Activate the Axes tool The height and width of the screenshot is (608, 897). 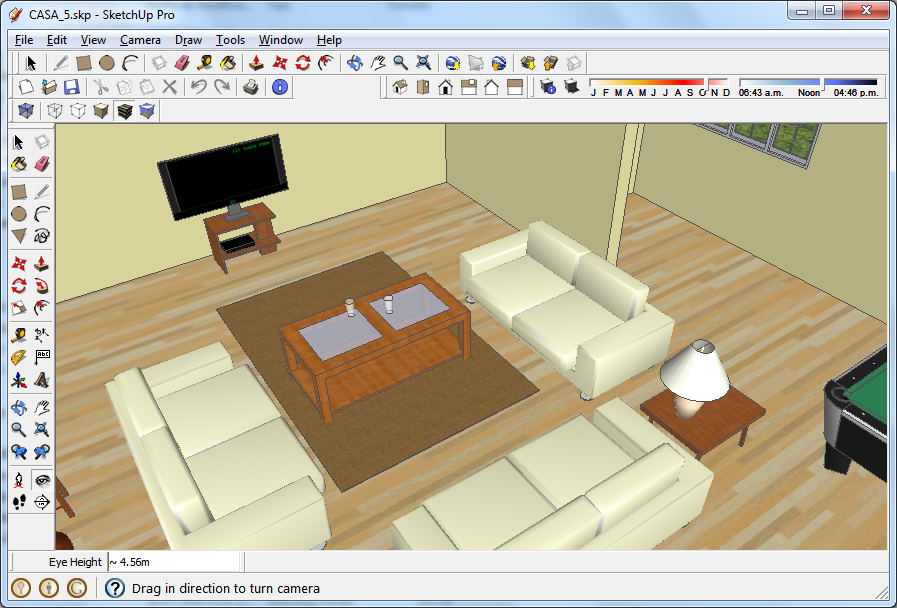point(19,380)
